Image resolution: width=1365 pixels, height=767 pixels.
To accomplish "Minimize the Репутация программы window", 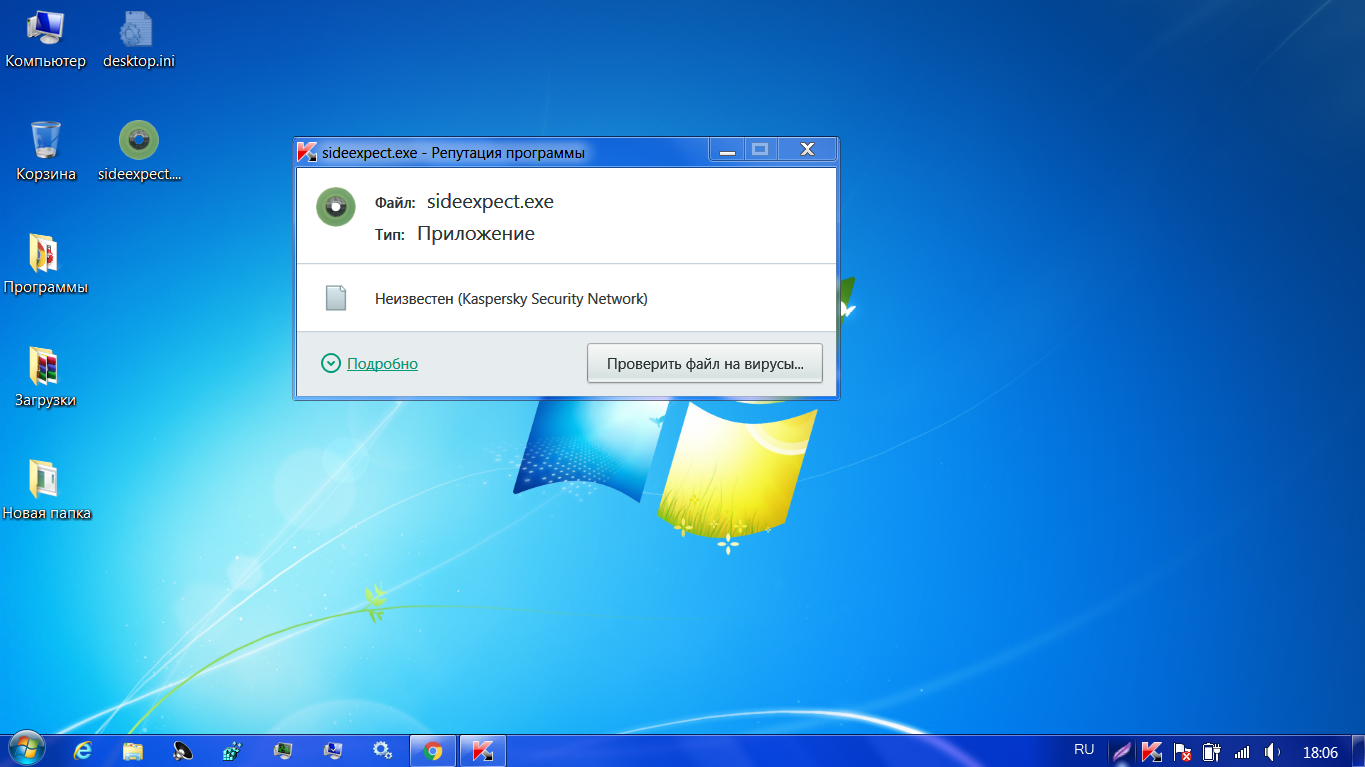I will tap(727, 150).
